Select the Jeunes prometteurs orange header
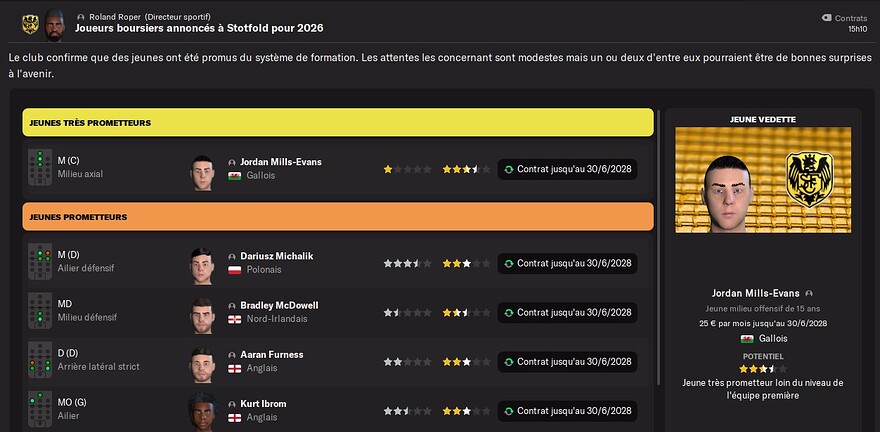The width and height of the screenshot is (880, 432). point(338,216)
